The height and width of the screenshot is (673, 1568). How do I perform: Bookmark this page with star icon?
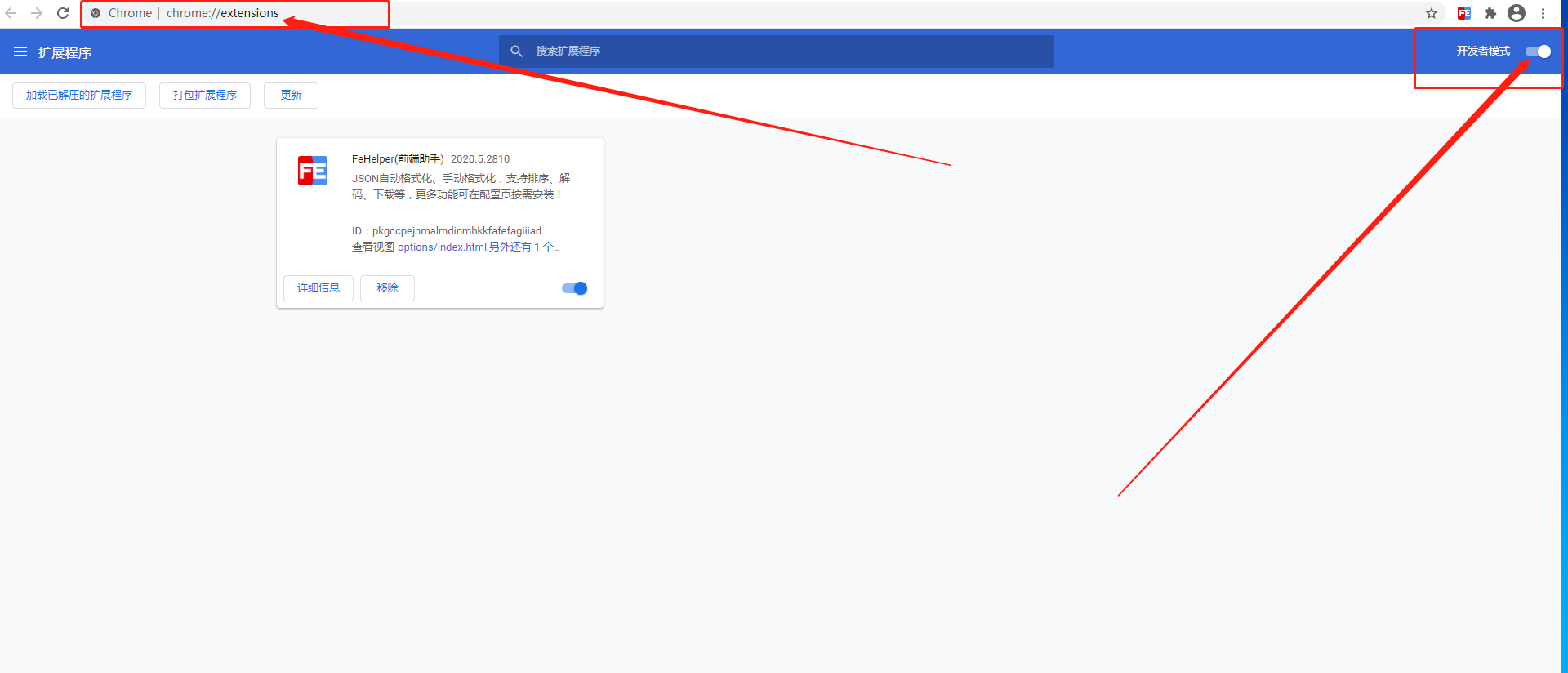pos(1432,13)
